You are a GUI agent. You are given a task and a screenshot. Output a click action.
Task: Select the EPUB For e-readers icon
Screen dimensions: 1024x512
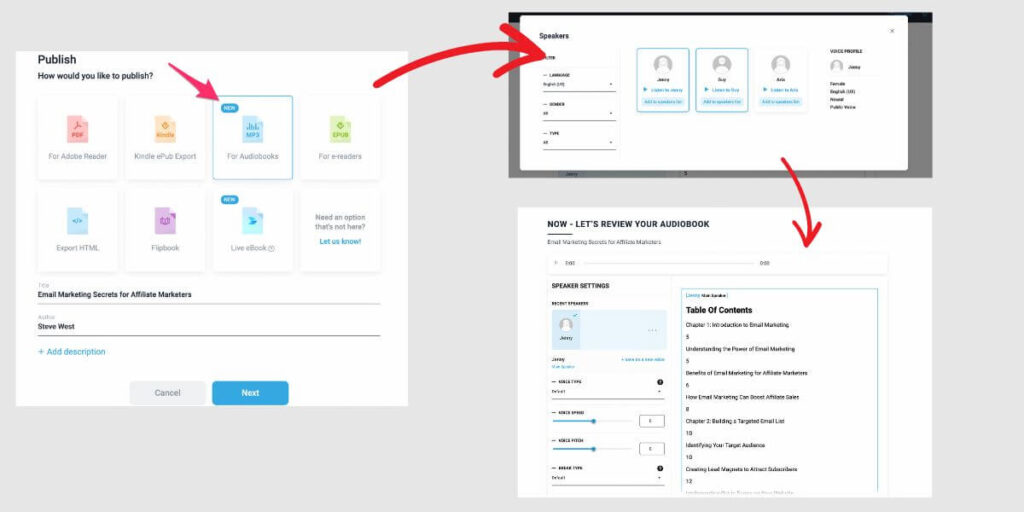(340, 129)
